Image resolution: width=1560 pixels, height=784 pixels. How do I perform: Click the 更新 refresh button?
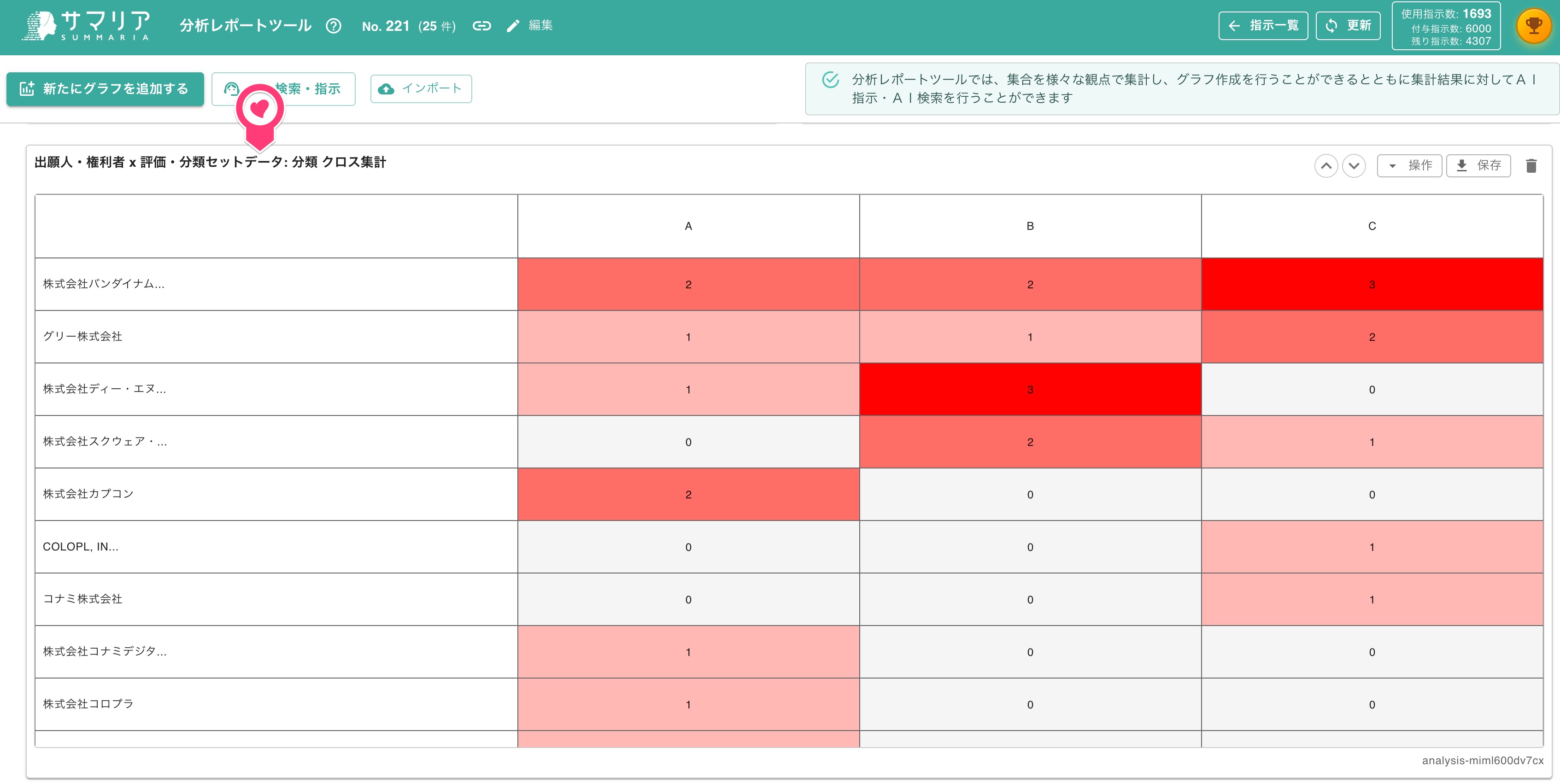(1348, 25)
